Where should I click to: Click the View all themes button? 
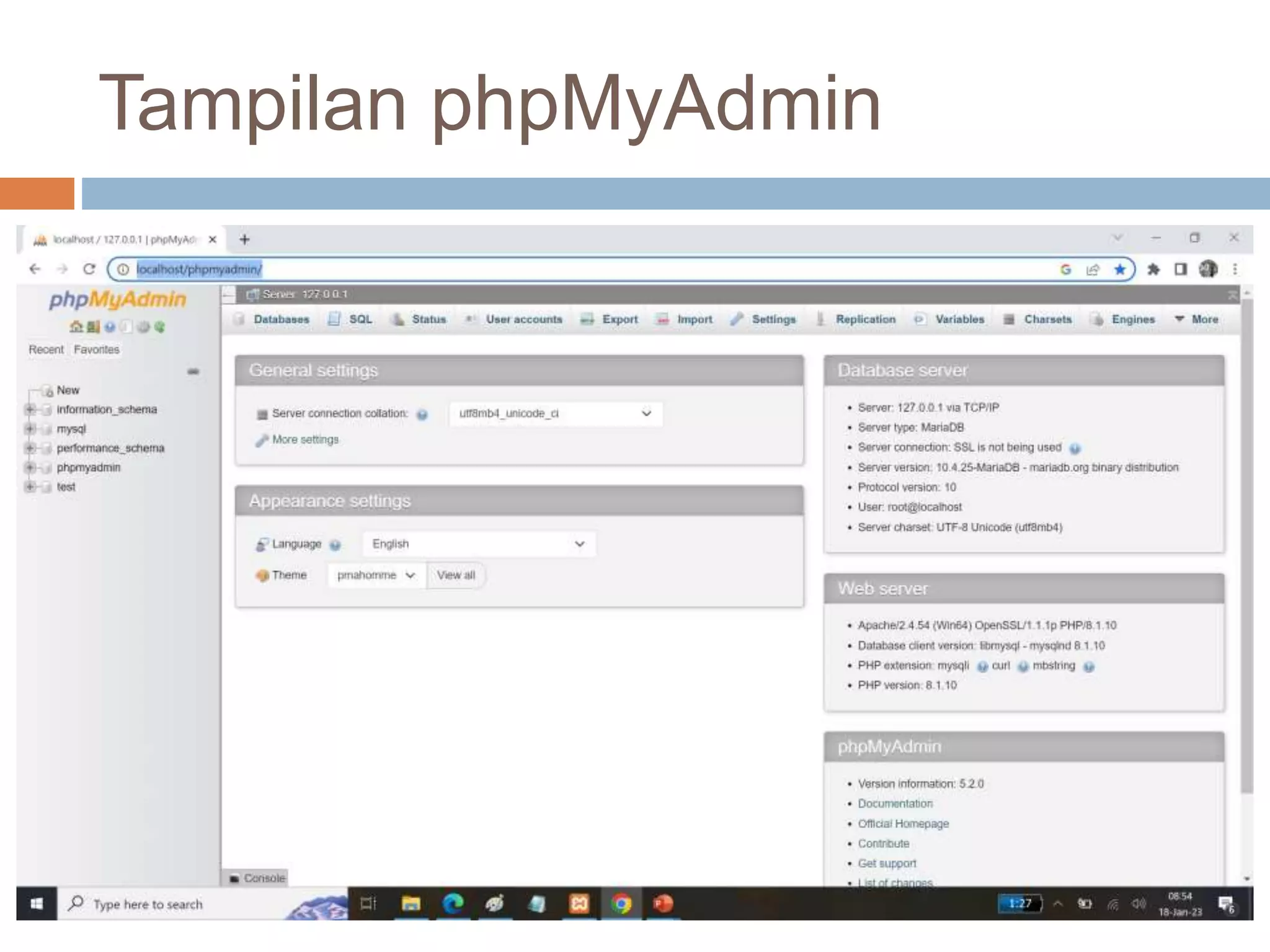456,575
